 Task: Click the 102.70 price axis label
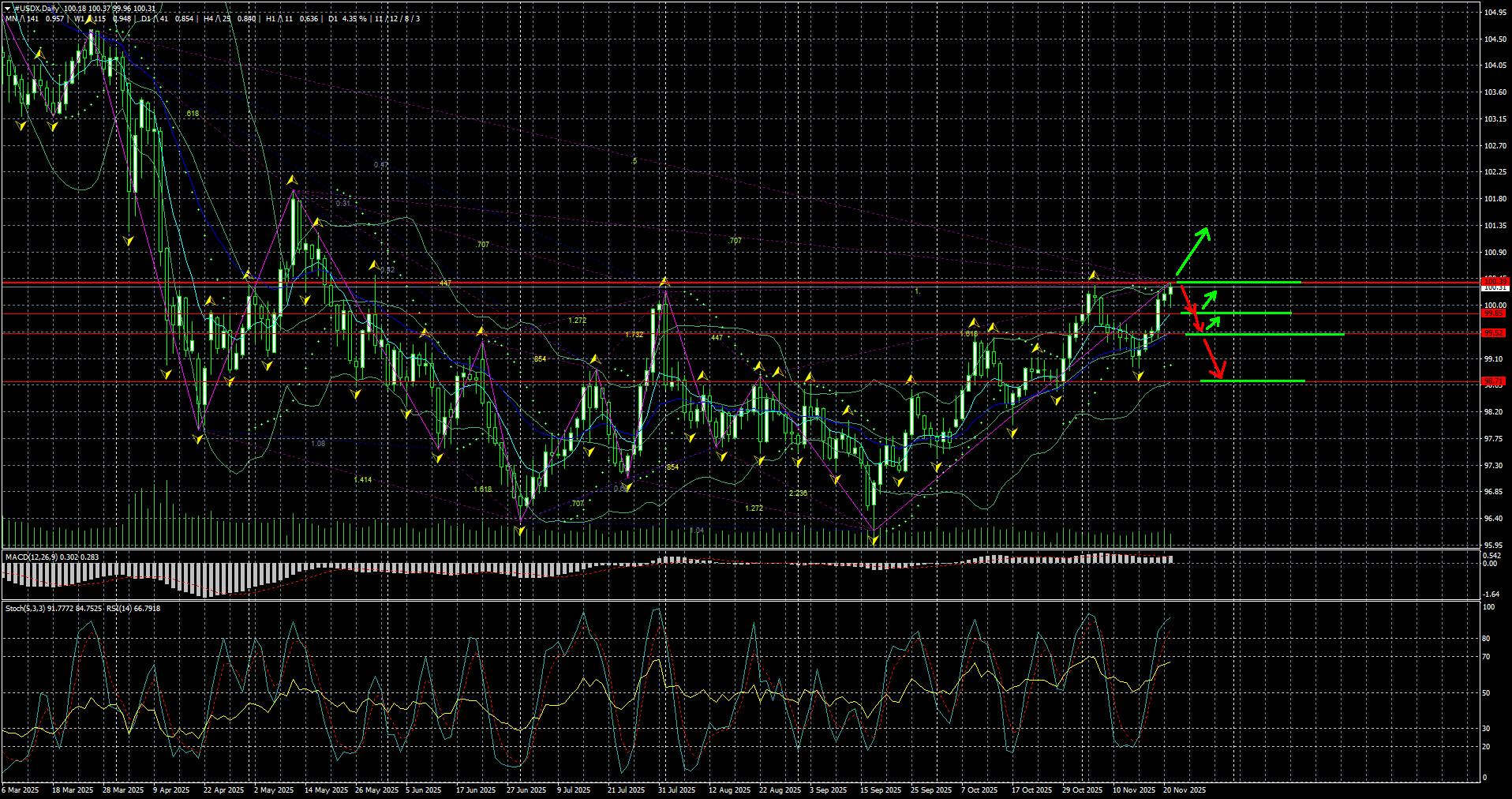pyautogui.click(x=1495, y=145)
